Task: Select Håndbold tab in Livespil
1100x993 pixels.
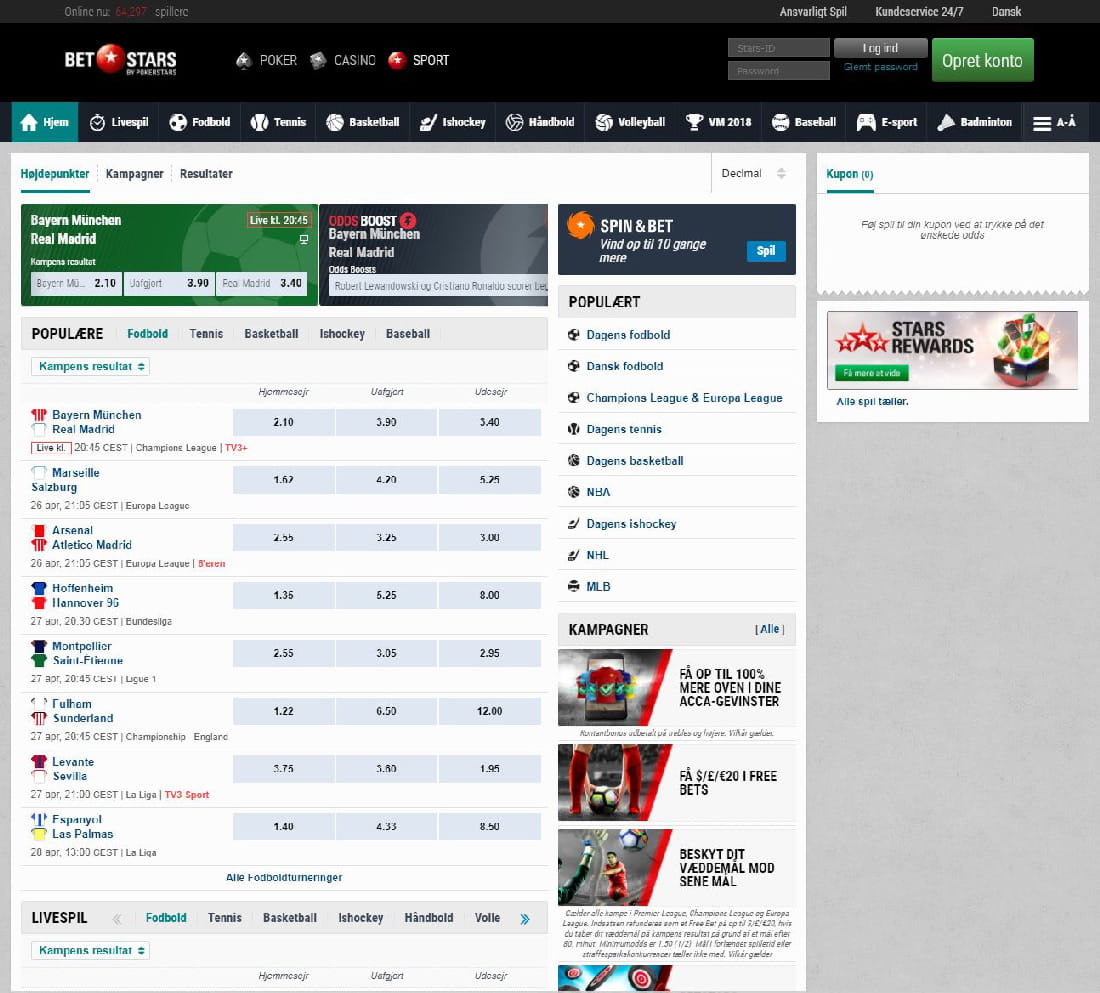Action: 429,918
